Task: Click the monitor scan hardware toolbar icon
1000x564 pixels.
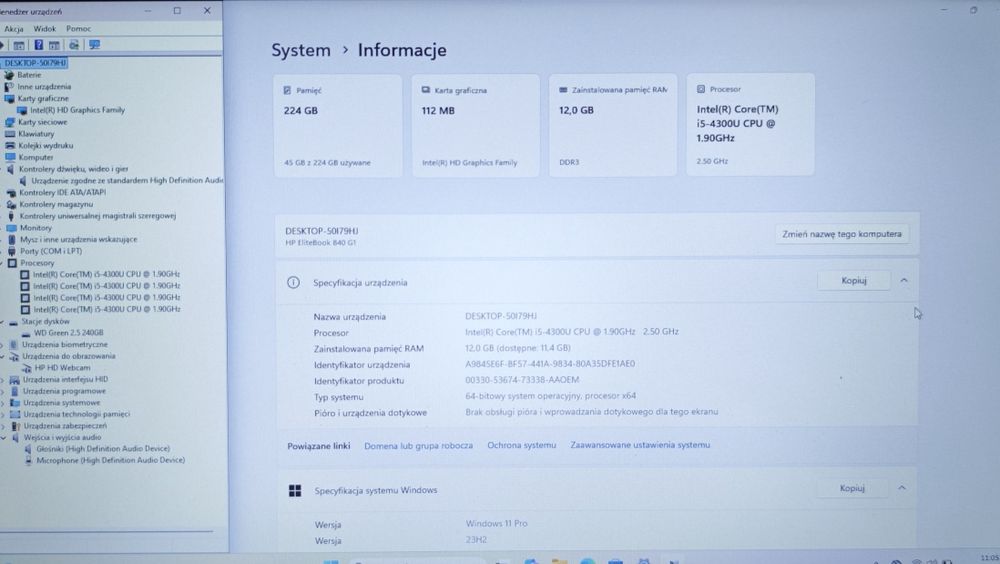Action: (94, 45)
